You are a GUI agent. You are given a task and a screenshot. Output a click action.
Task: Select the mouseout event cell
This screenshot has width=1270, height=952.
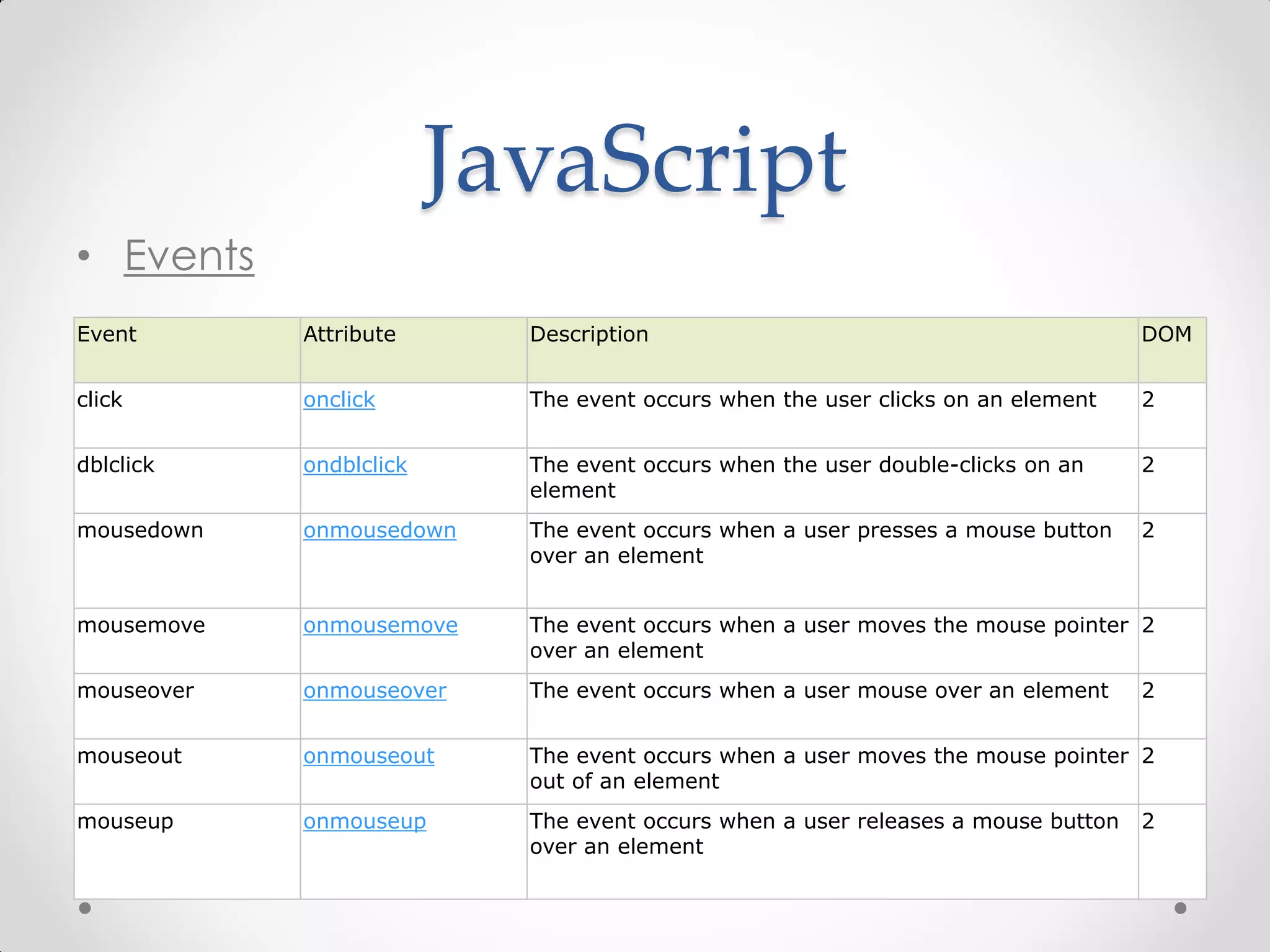[187, 772]
